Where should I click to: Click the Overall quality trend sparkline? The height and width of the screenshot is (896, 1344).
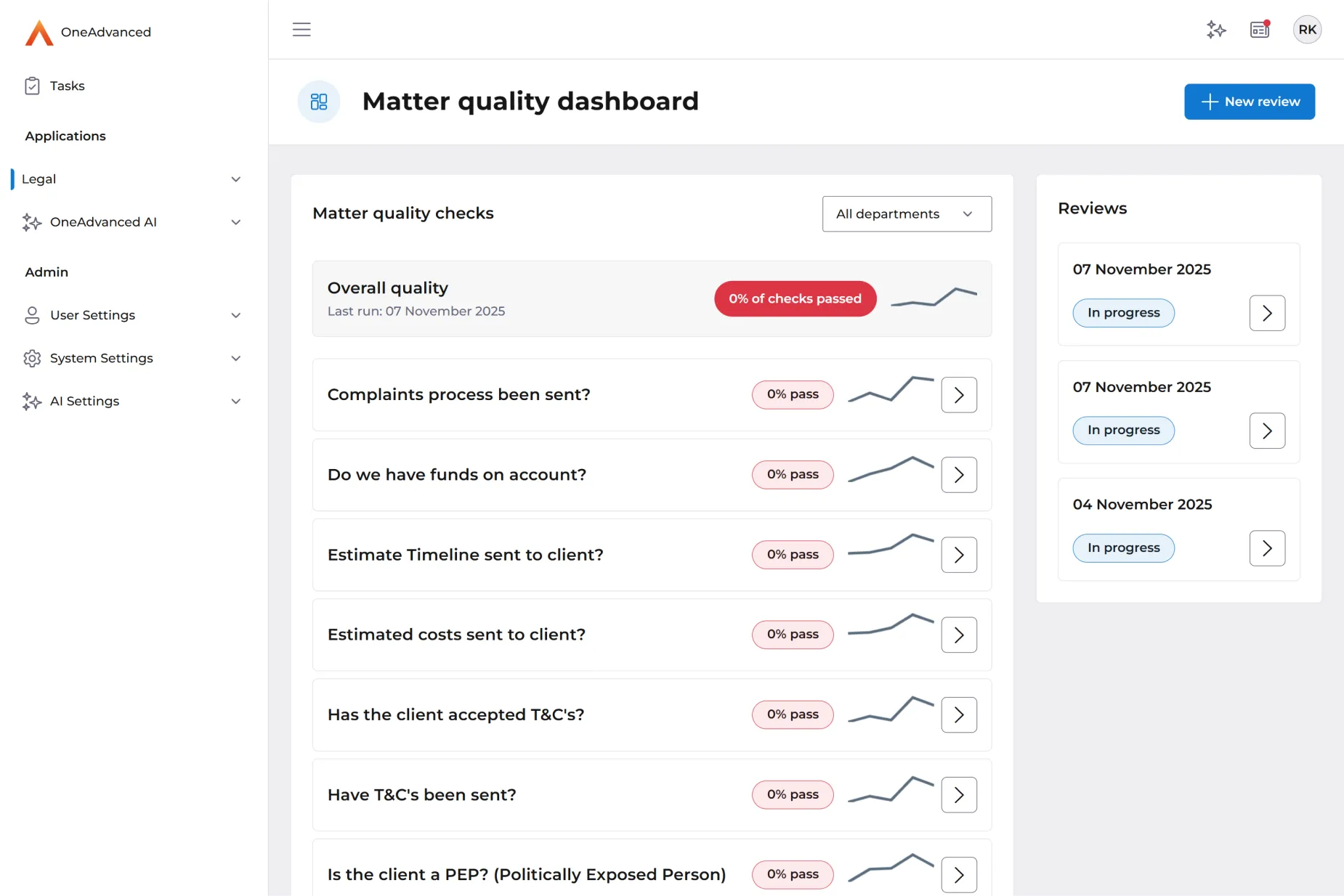[934, 297]
